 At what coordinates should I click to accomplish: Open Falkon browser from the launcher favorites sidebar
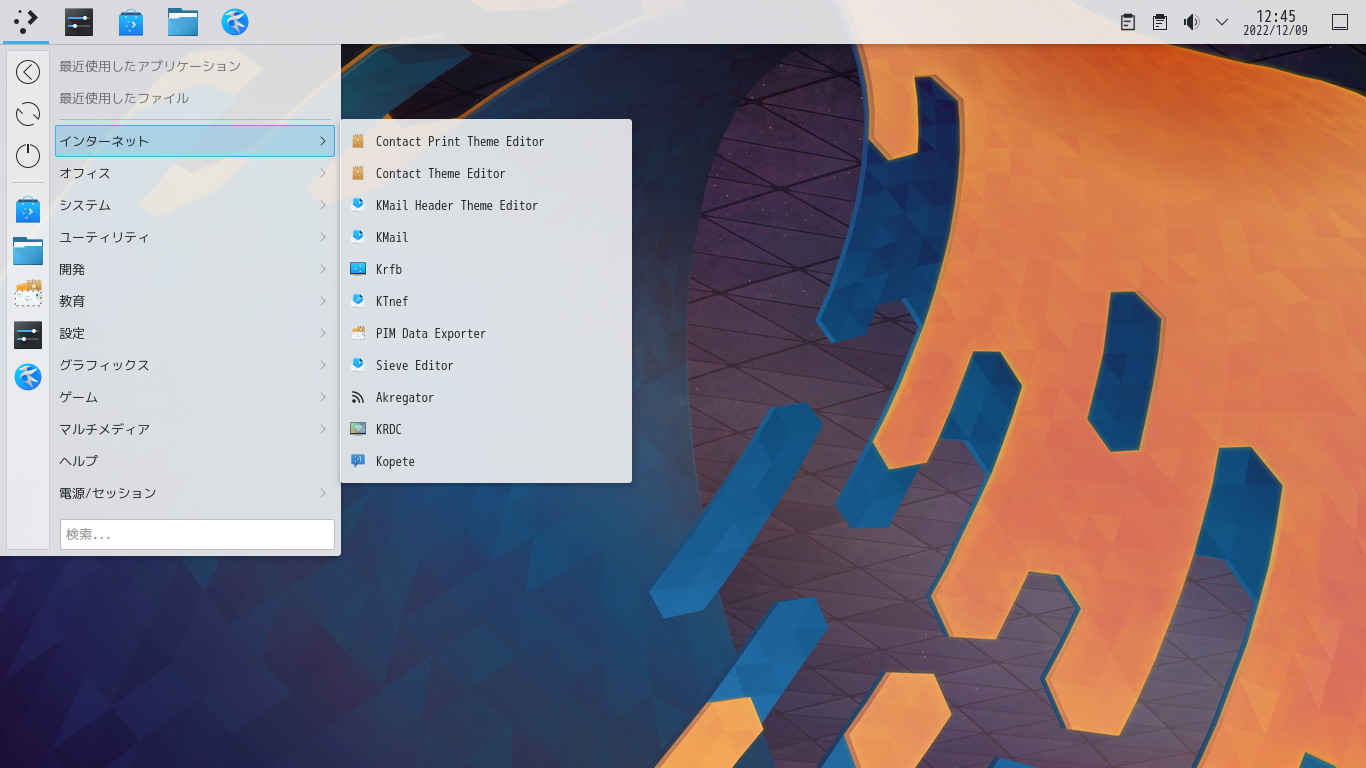[28, 377]
